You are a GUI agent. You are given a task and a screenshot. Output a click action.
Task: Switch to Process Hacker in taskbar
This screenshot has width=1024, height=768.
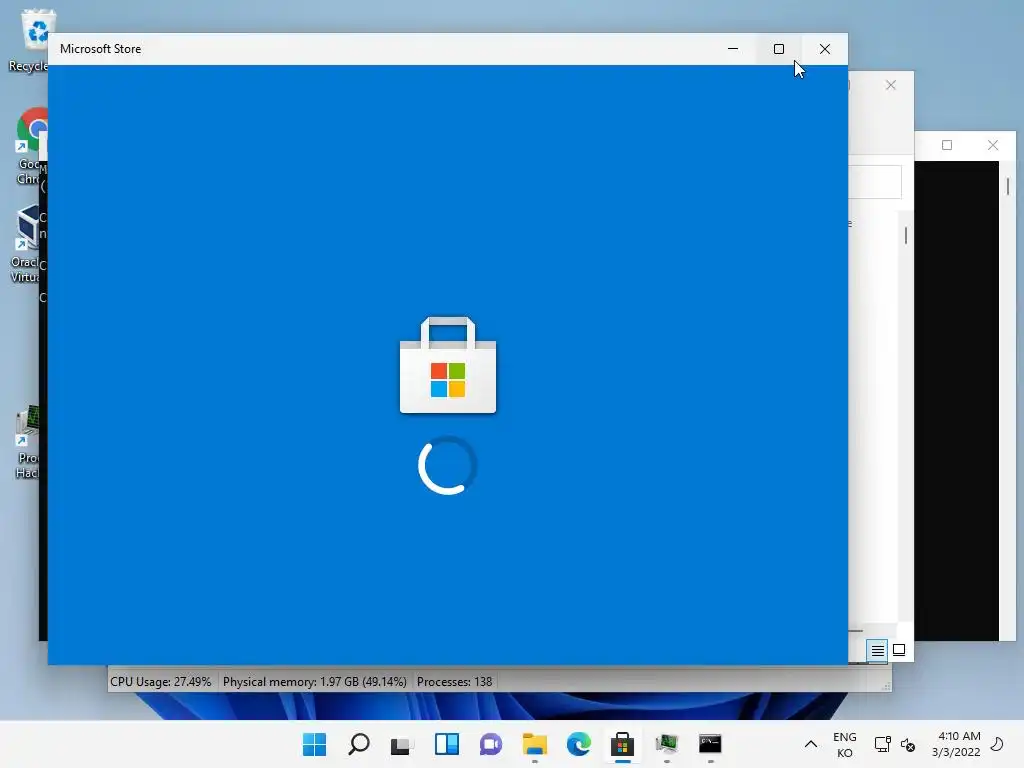(667, 744)
